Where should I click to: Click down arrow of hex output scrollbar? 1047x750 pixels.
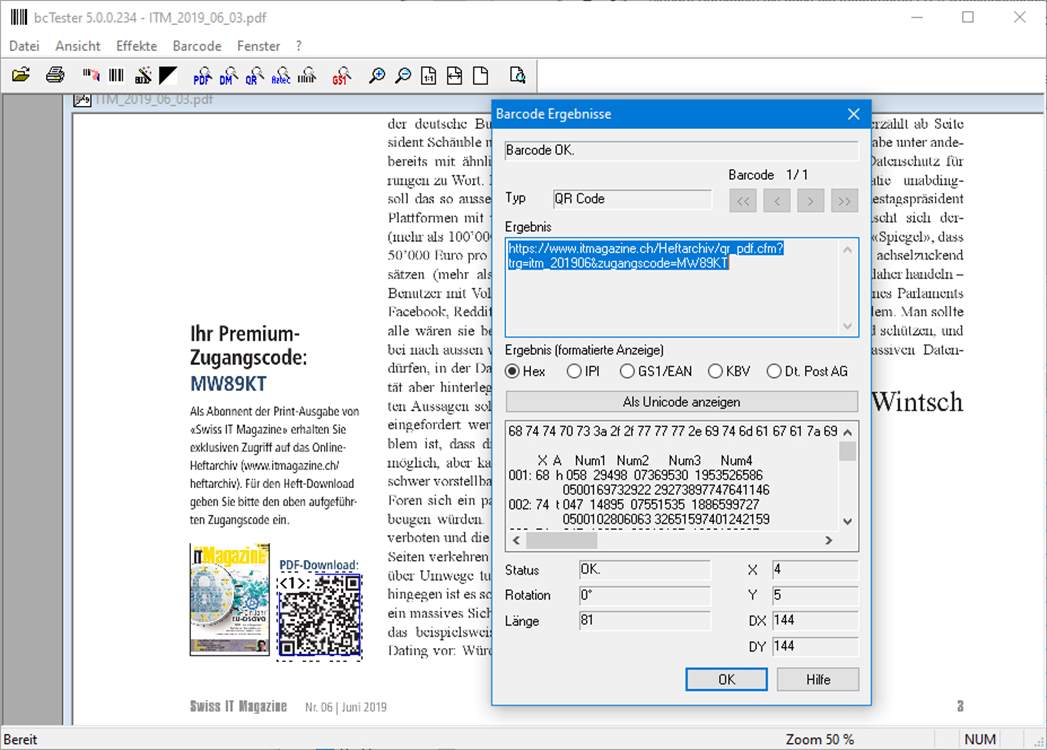847,522
